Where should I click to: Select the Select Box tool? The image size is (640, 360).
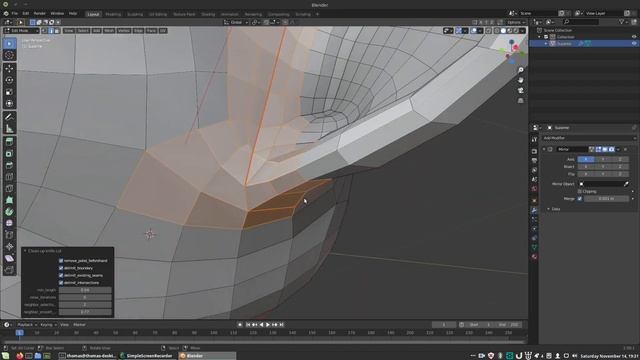click(x=9, y=44)
